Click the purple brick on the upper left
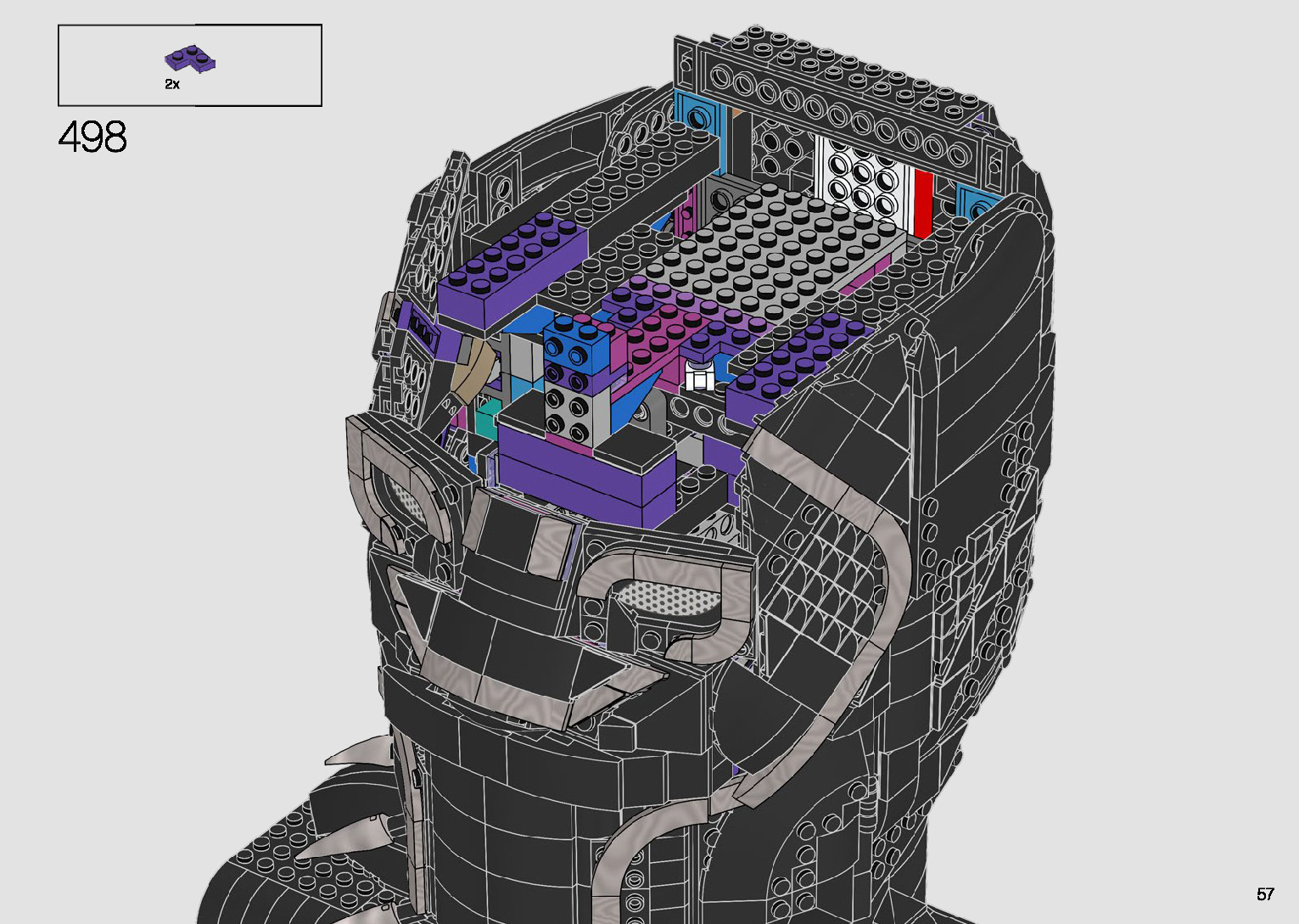This screenshot has width=1299, height=924. 512,267
